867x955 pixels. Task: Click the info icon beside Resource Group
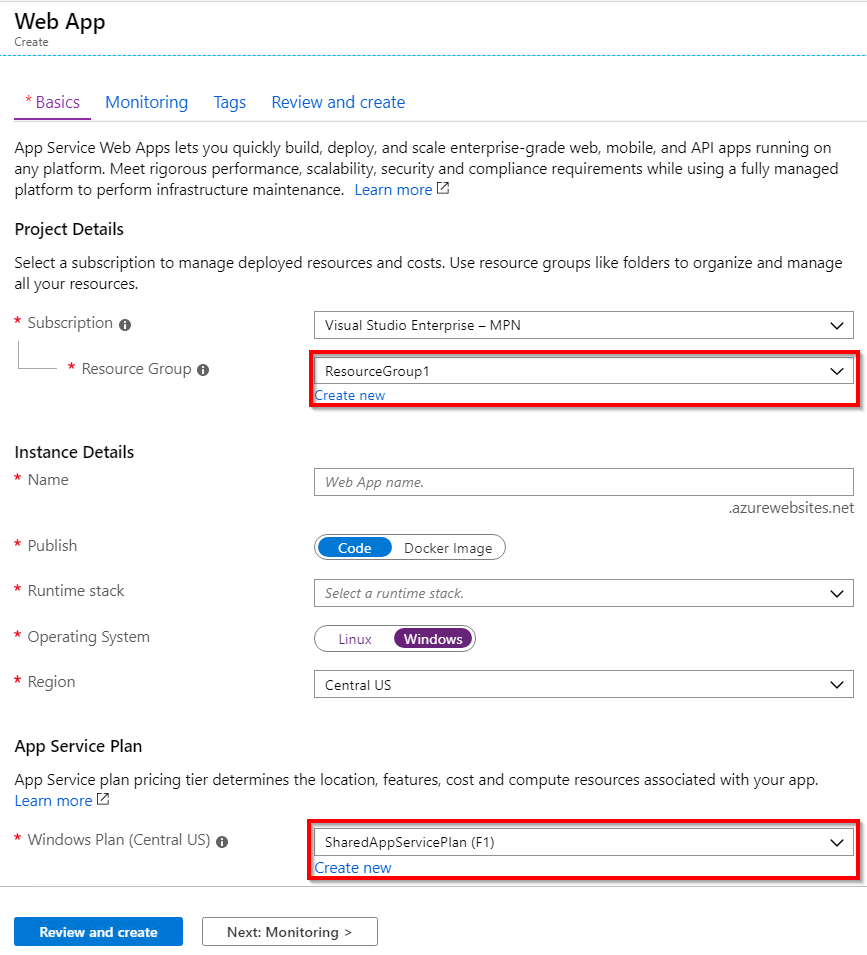(203, 369)
